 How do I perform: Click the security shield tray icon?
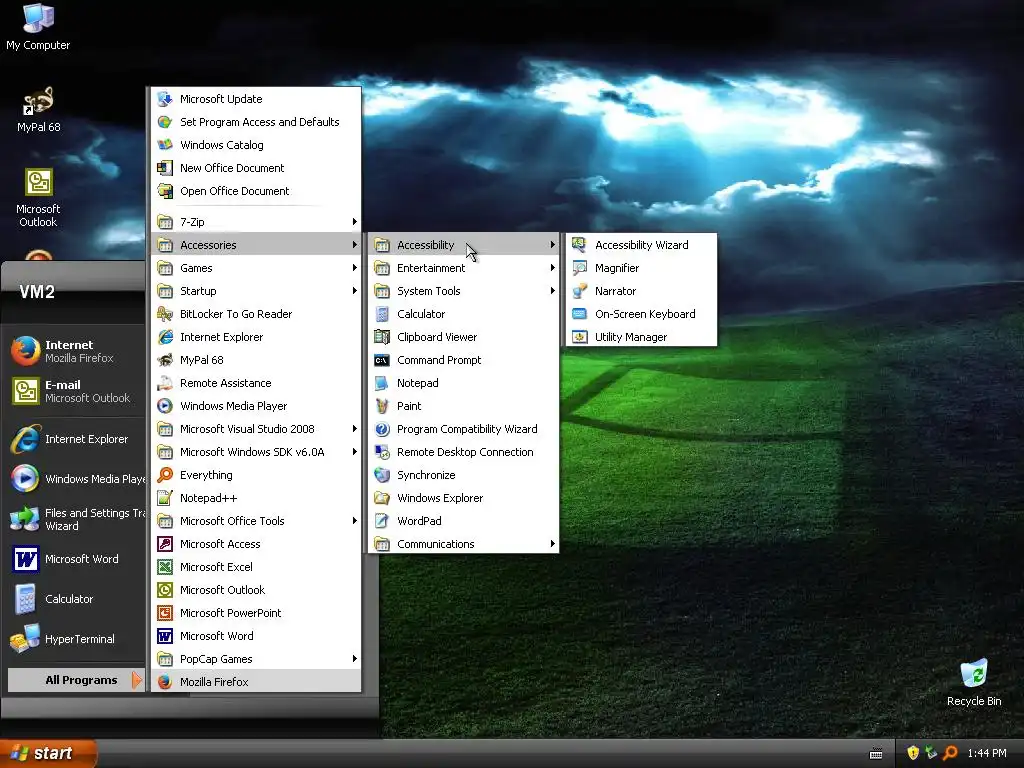point(913,753)
